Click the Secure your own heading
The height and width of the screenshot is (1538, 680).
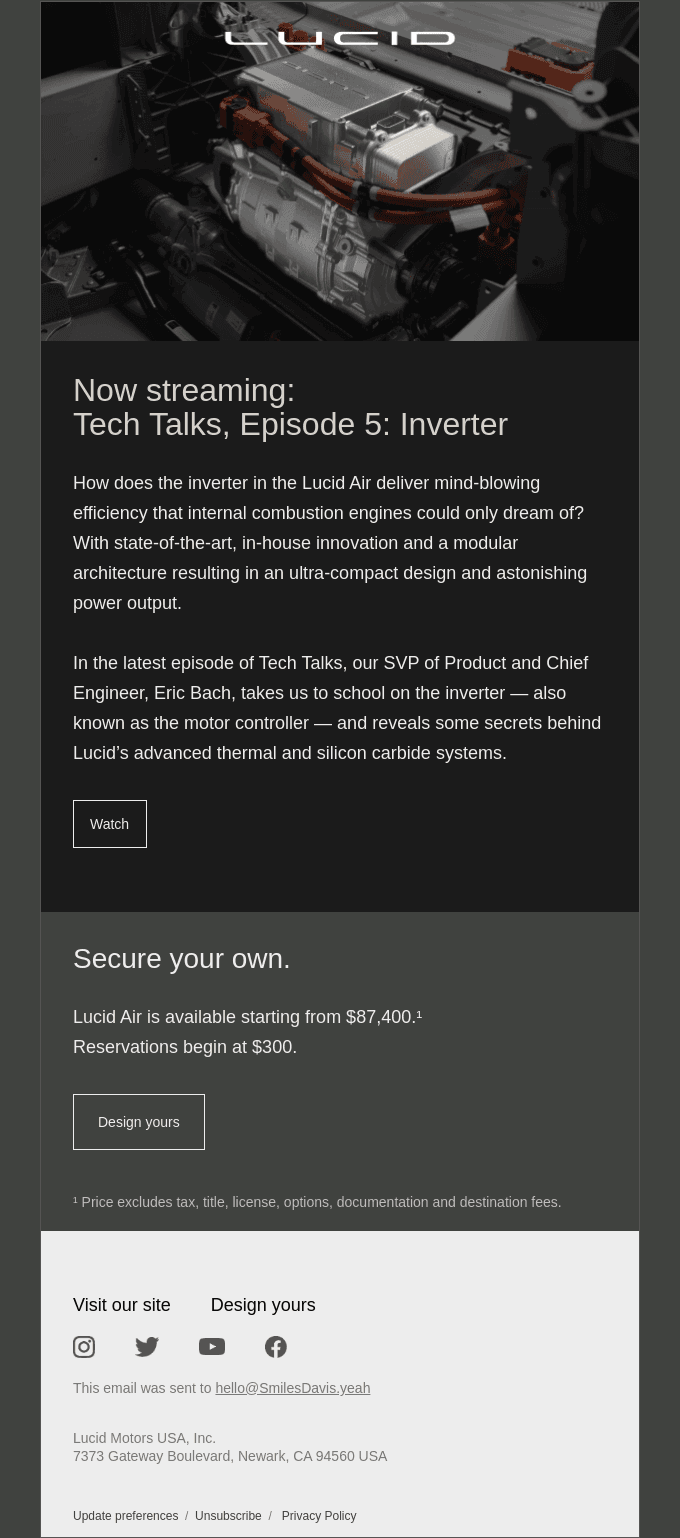(x=182, y=958)
